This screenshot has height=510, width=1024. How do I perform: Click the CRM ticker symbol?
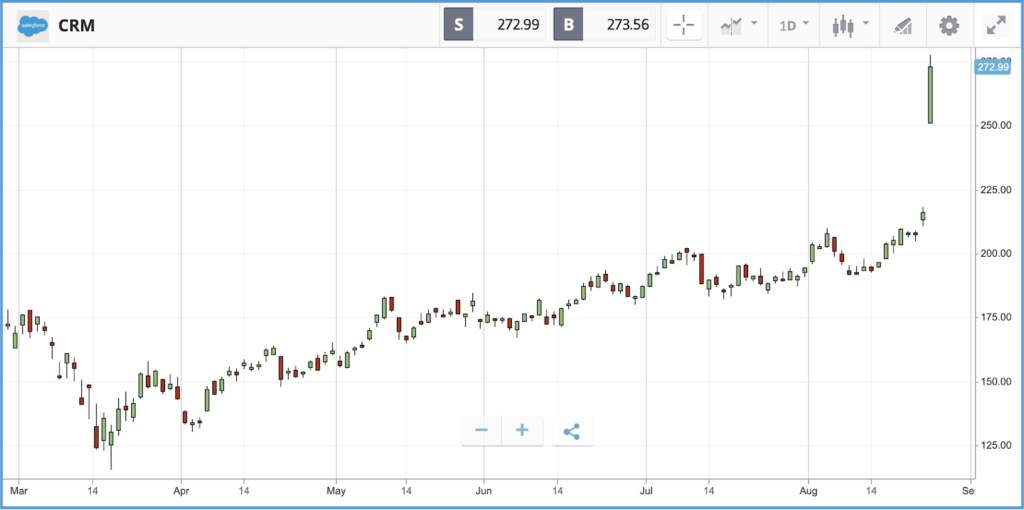pos(76,26)
